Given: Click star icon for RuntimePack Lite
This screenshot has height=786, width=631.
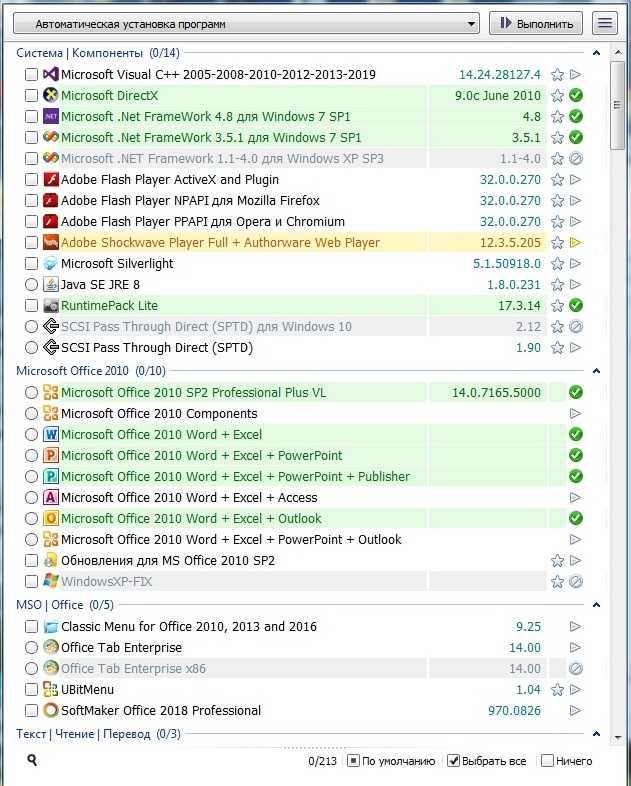Looking at the screenshot, I should pyautogui.click(x=557, y=305).
